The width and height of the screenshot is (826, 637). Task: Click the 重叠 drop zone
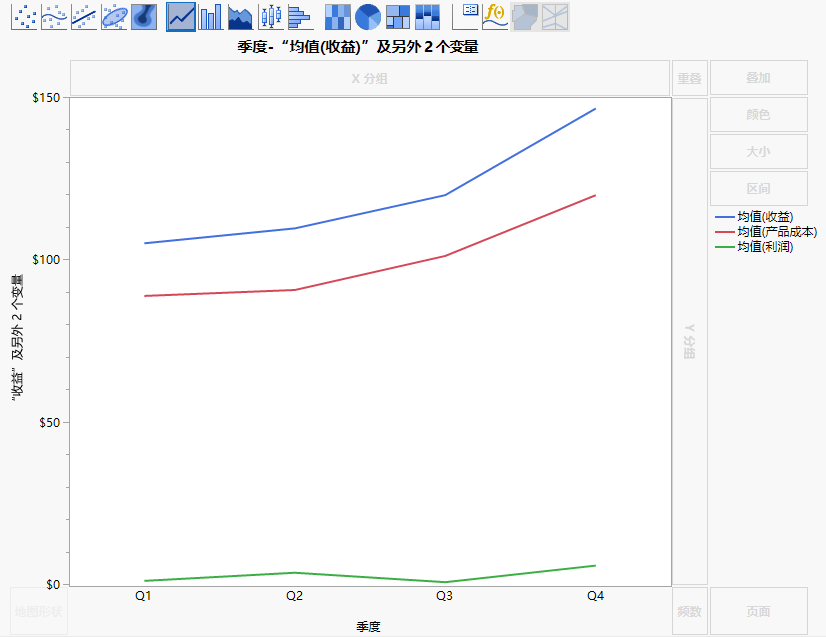(x=690, y=79)
